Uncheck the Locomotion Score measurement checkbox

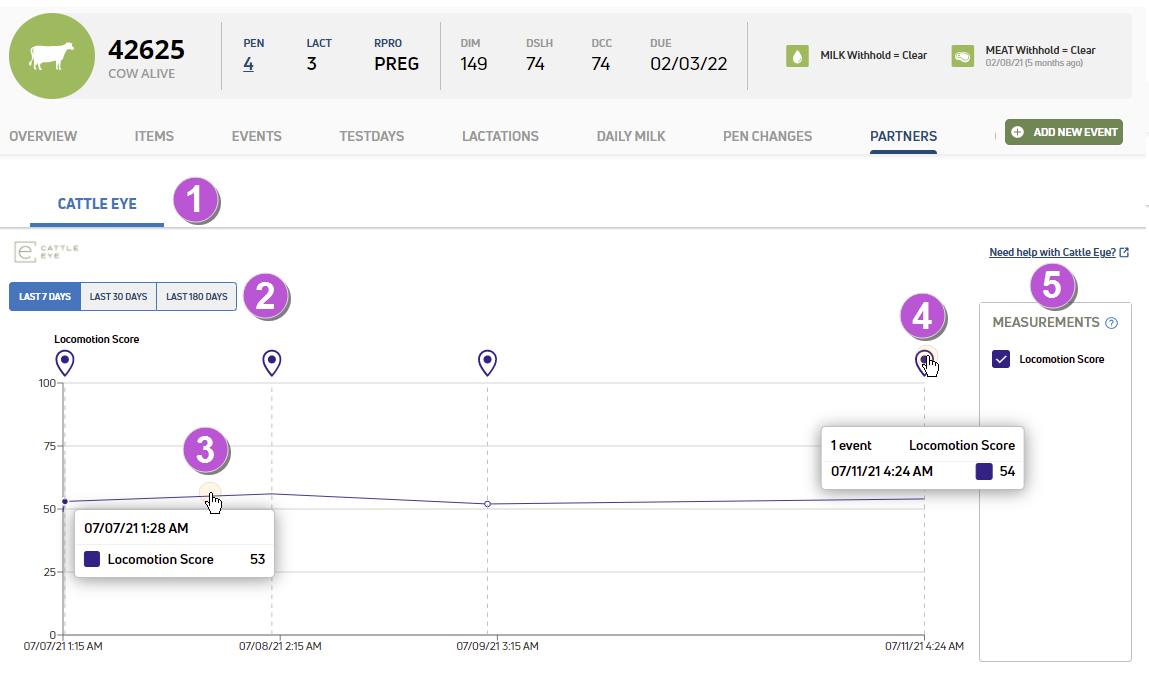point(1001,359)
